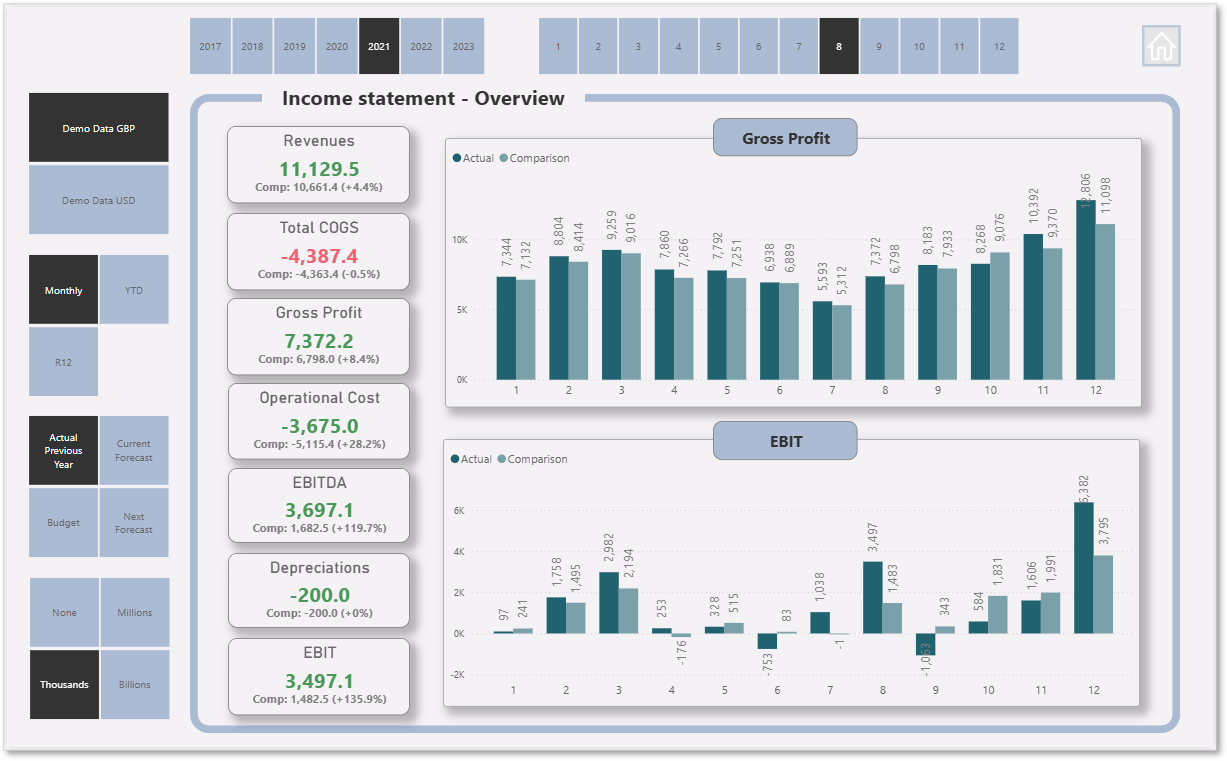Click the Gross Profit KPI card
This screenshot has width=1227, height=761.
pos(319,336)
